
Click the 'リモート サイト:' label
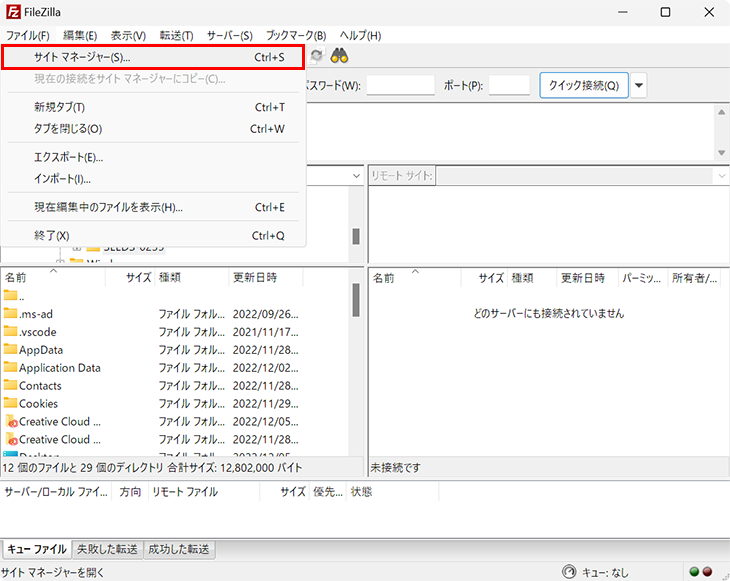(x=402, y=176)
